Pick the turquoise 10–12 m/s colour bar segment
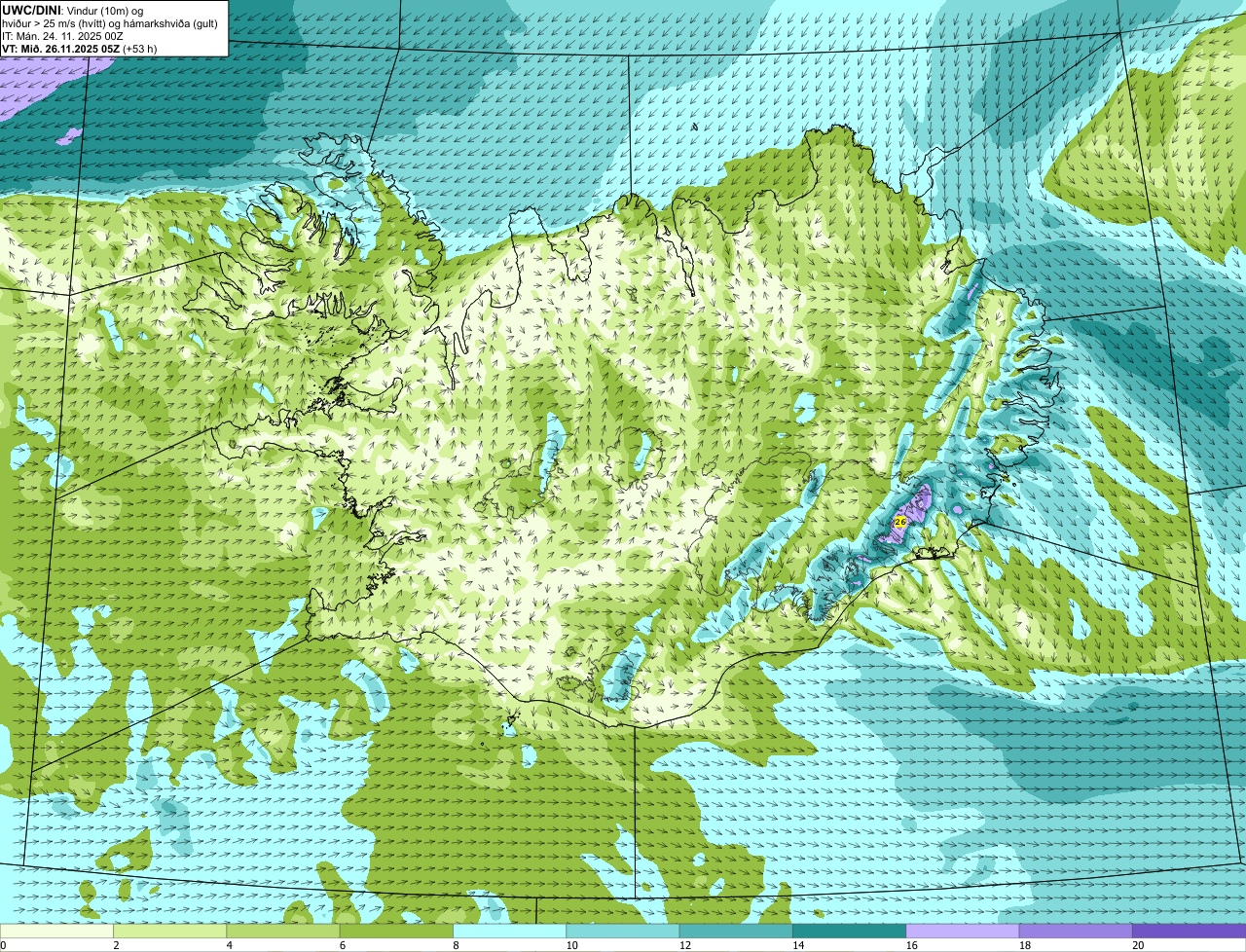This screenshot has height=952, width=1246. [x=623, y=931]
